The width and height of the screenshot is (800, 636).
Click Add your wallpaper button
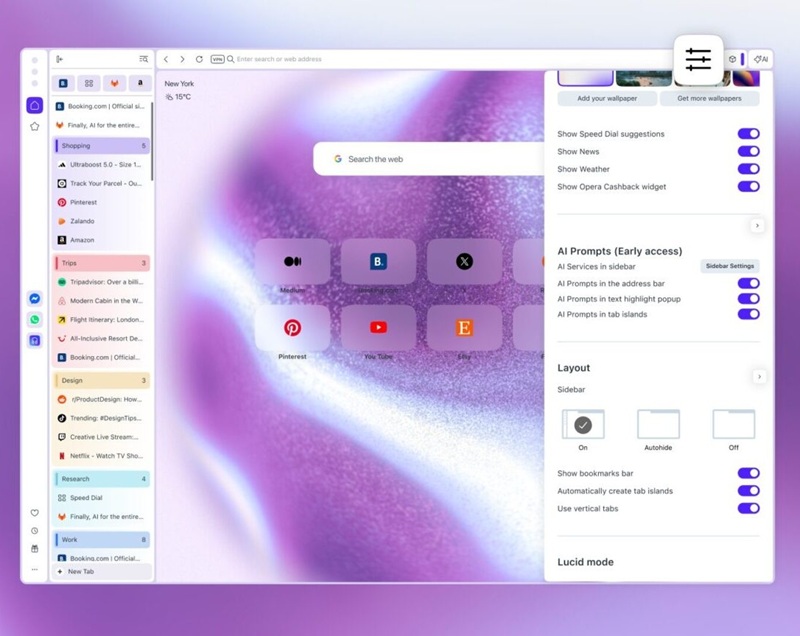click(607, 98)
